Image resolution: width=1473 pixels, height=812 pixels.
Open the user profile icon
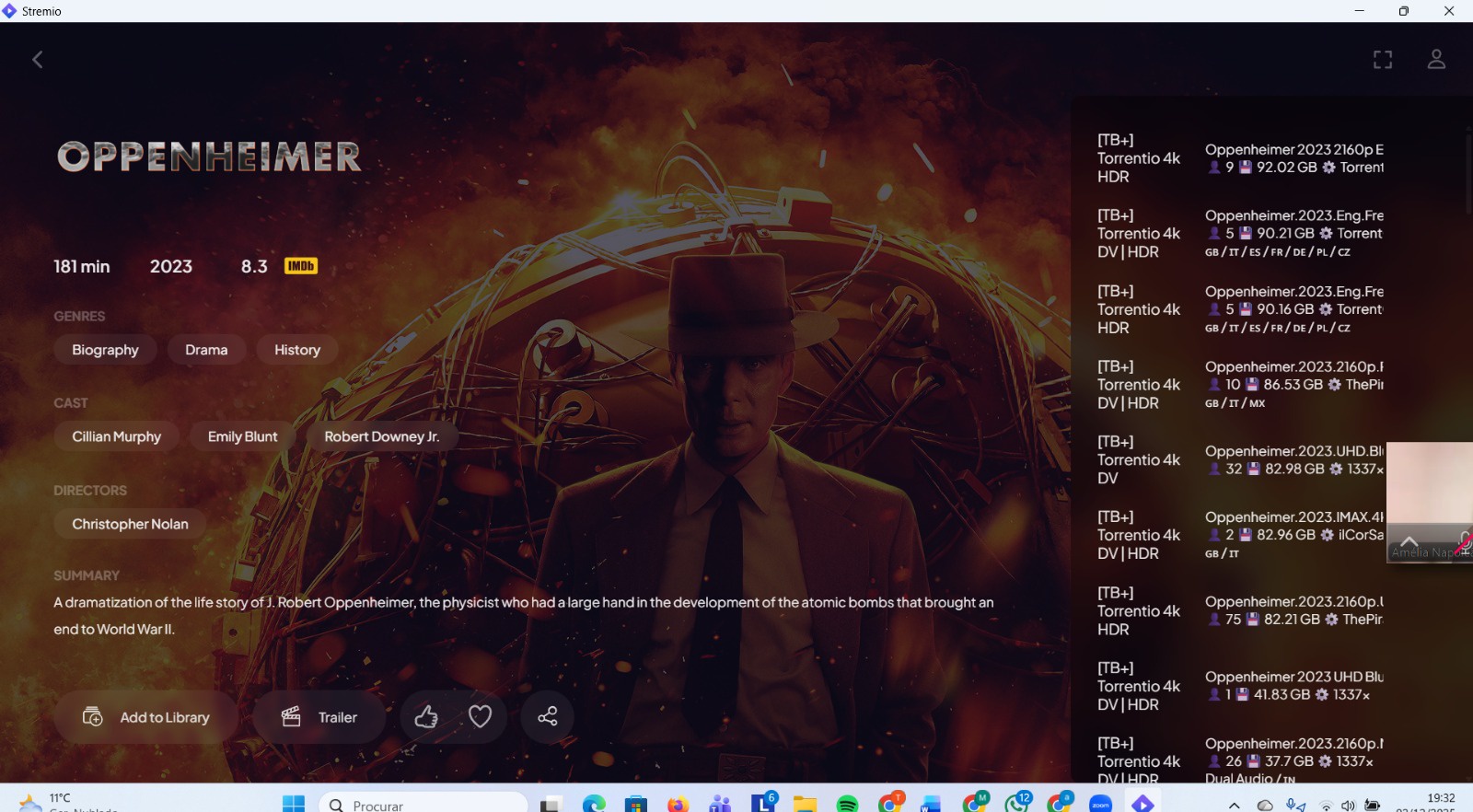point(1436,60)
